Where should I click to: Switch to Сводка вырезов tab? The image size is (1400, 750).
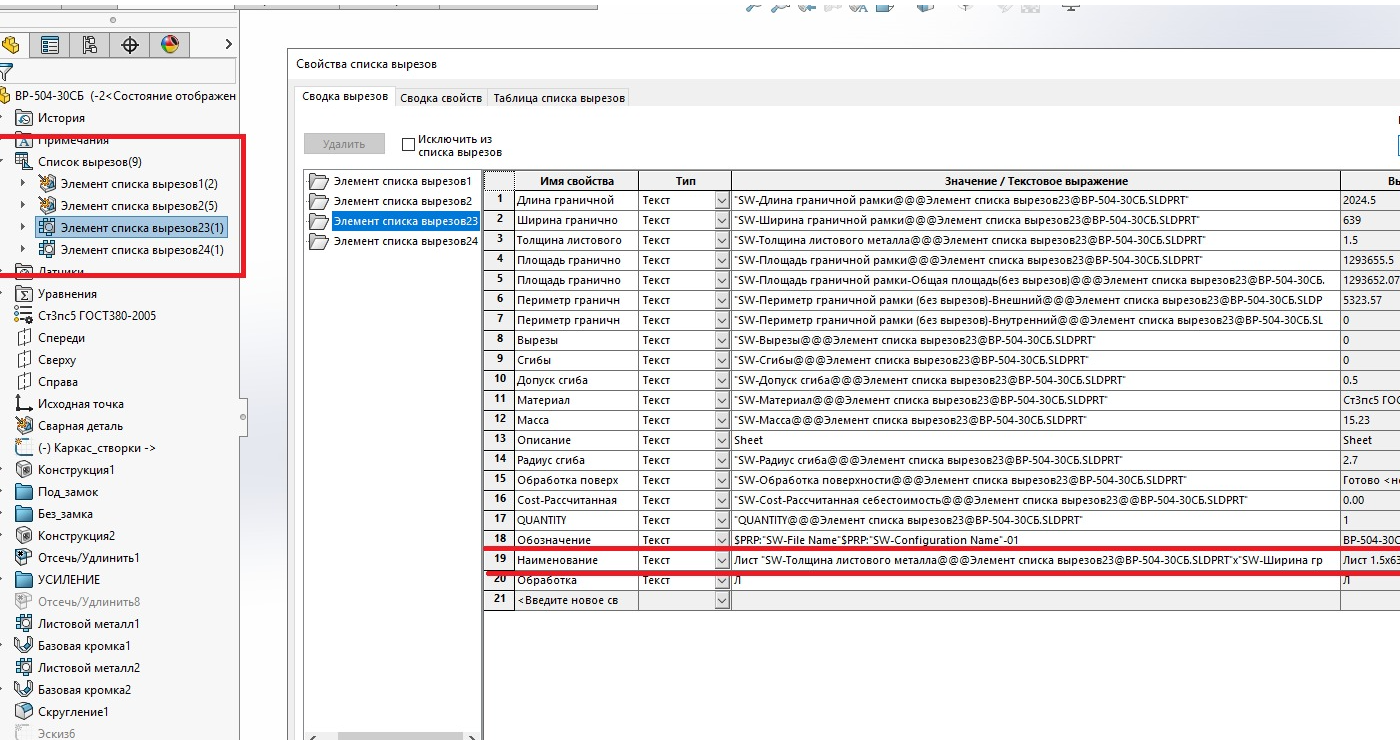coord(345,97)
